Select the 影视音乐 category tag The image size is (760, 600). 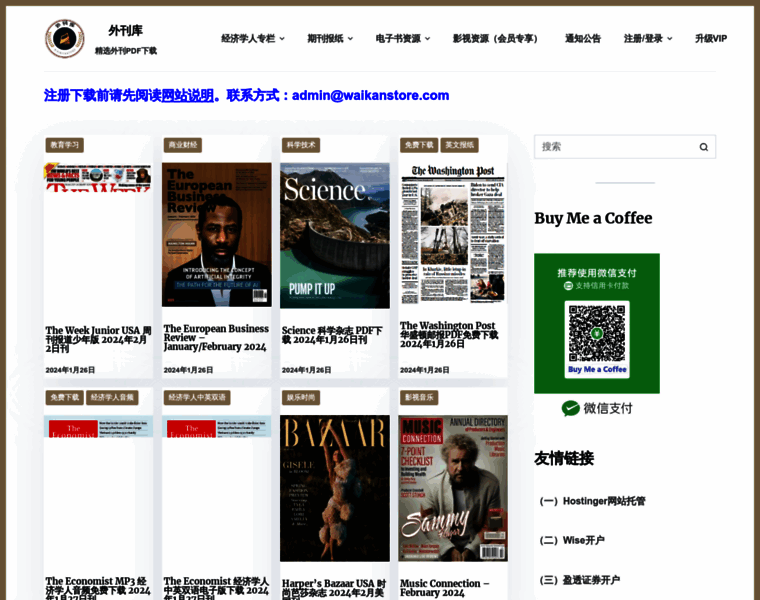419,397
